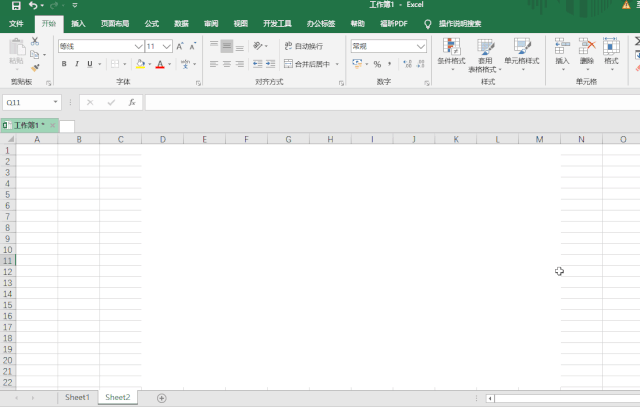Image resolution: width=640 pixels, height=407 pixels.
Task: Click the 粘贴 paste button
Action: (x=17, y=52)
